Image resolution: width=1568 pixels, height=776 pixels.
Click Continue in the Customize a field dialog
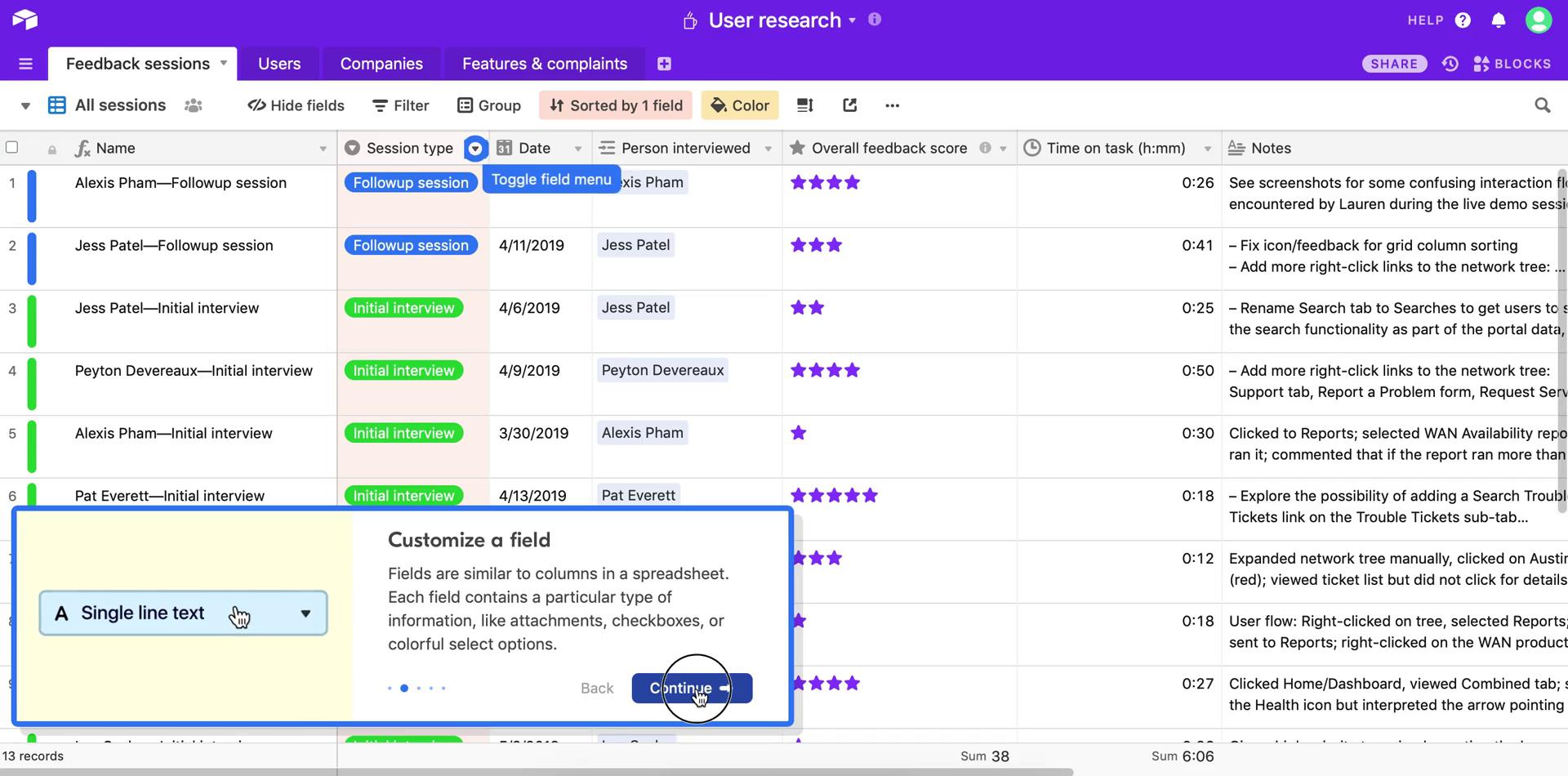point(691,688)
